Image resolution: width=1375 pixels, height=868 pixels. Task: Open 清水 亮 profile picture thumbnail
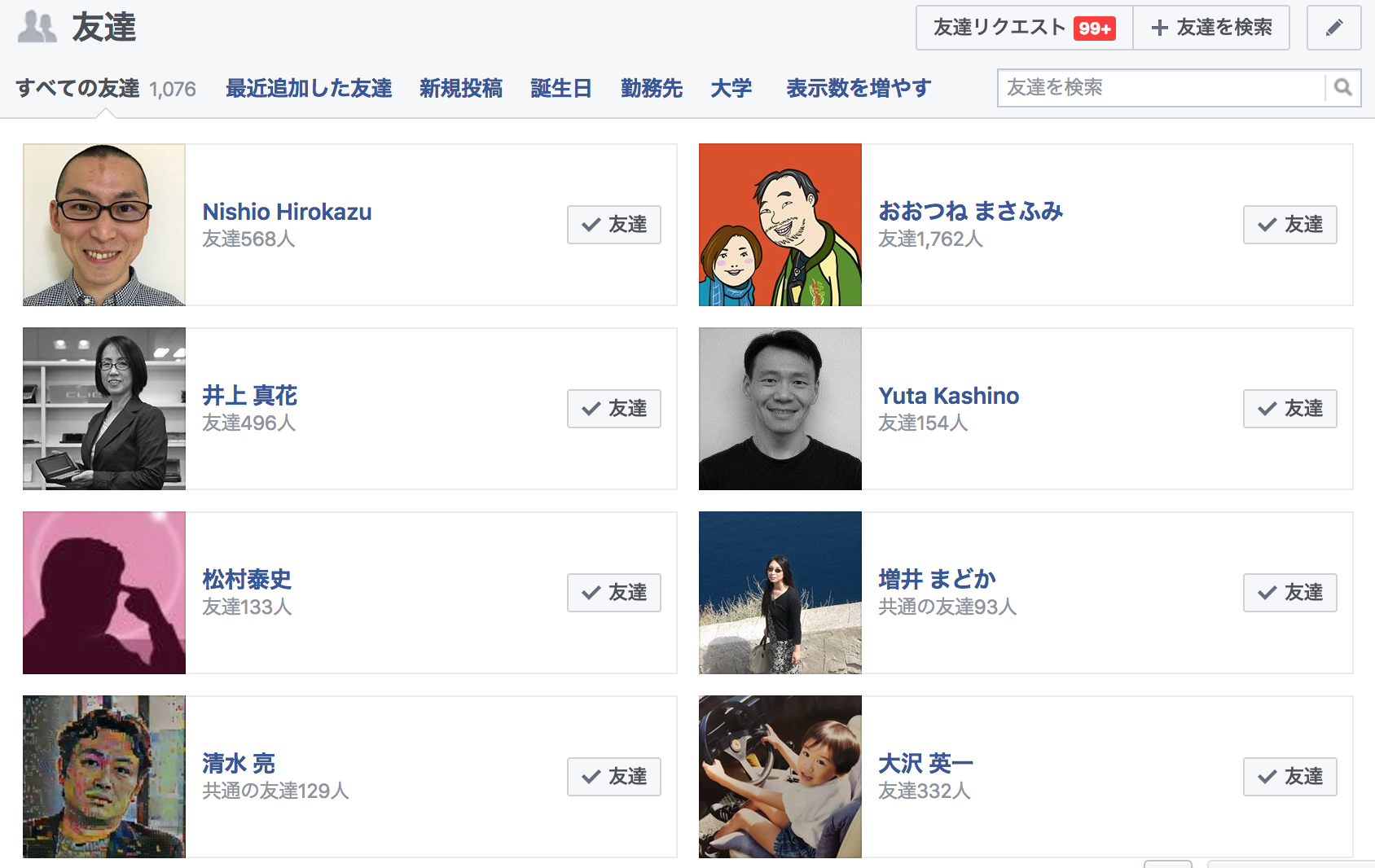coord(104,777)
